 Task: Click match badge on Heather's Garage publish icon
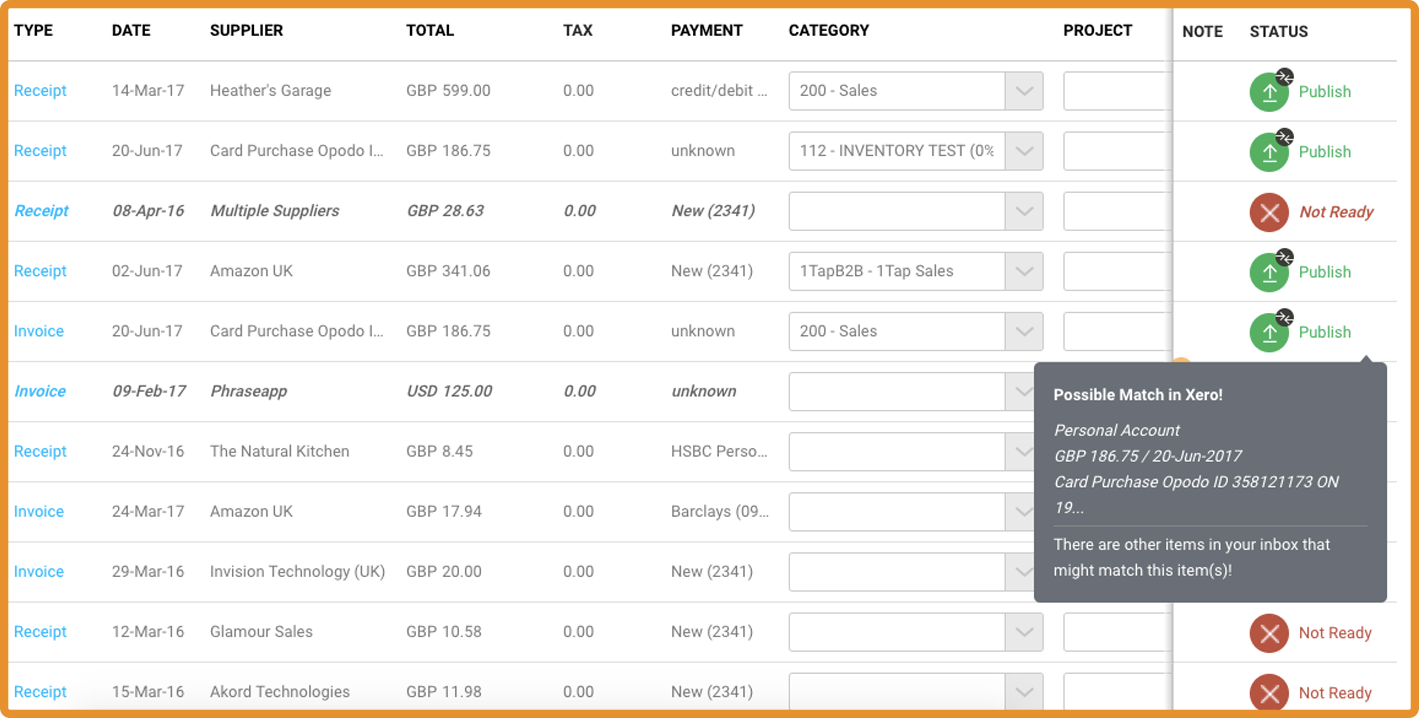(x=1285, y=77)
